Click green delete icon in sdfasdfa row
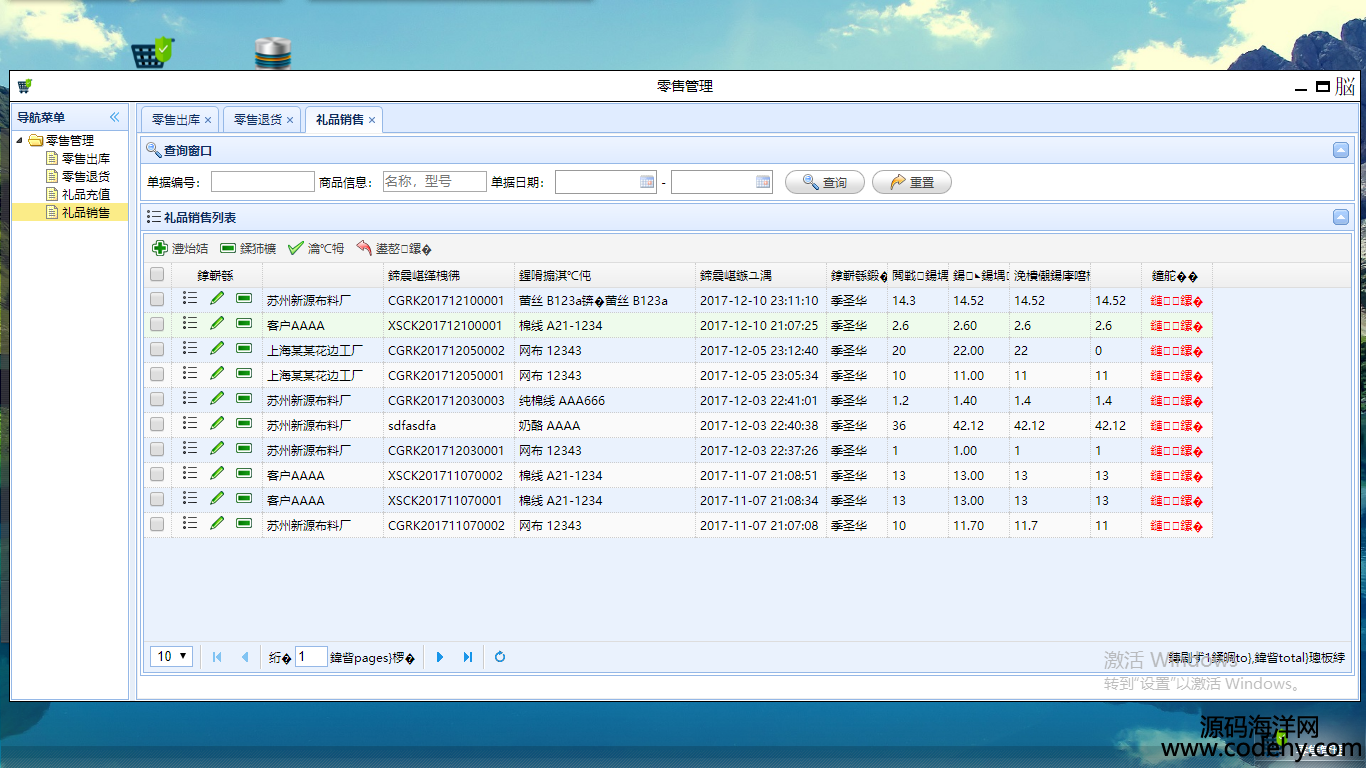Image resolution: width=1366 pixels, height=768 pixels. (x=244, y=424)
